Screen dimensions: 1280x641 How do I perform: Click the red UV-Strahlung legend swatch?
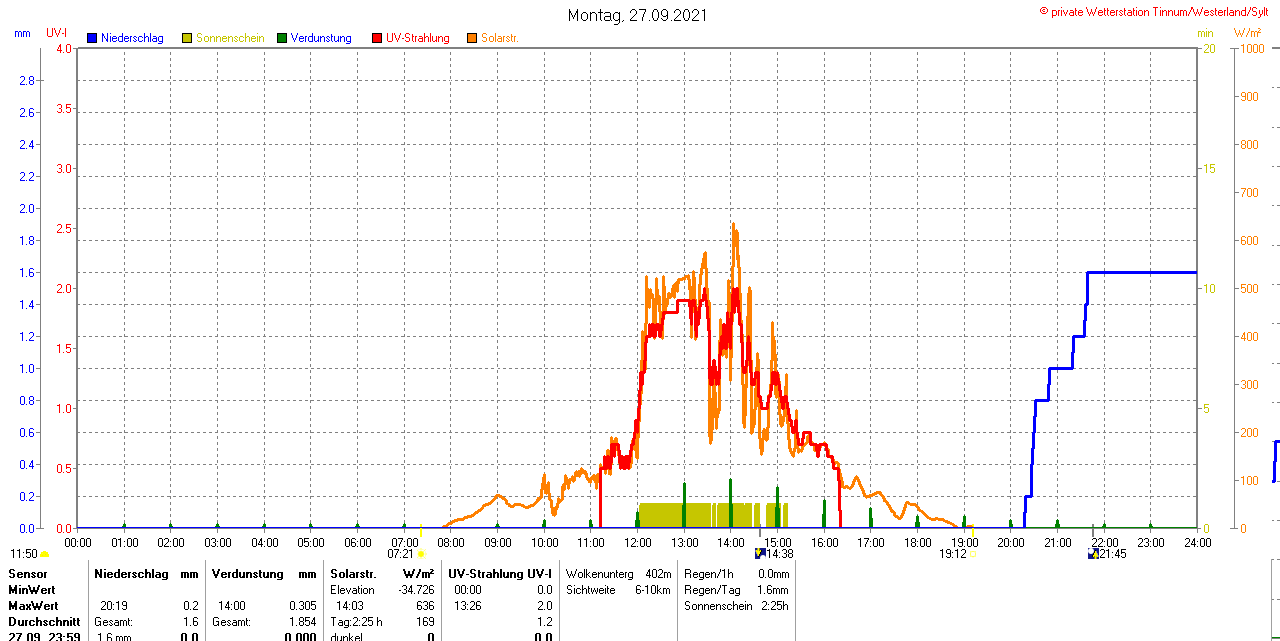point(377,38)
